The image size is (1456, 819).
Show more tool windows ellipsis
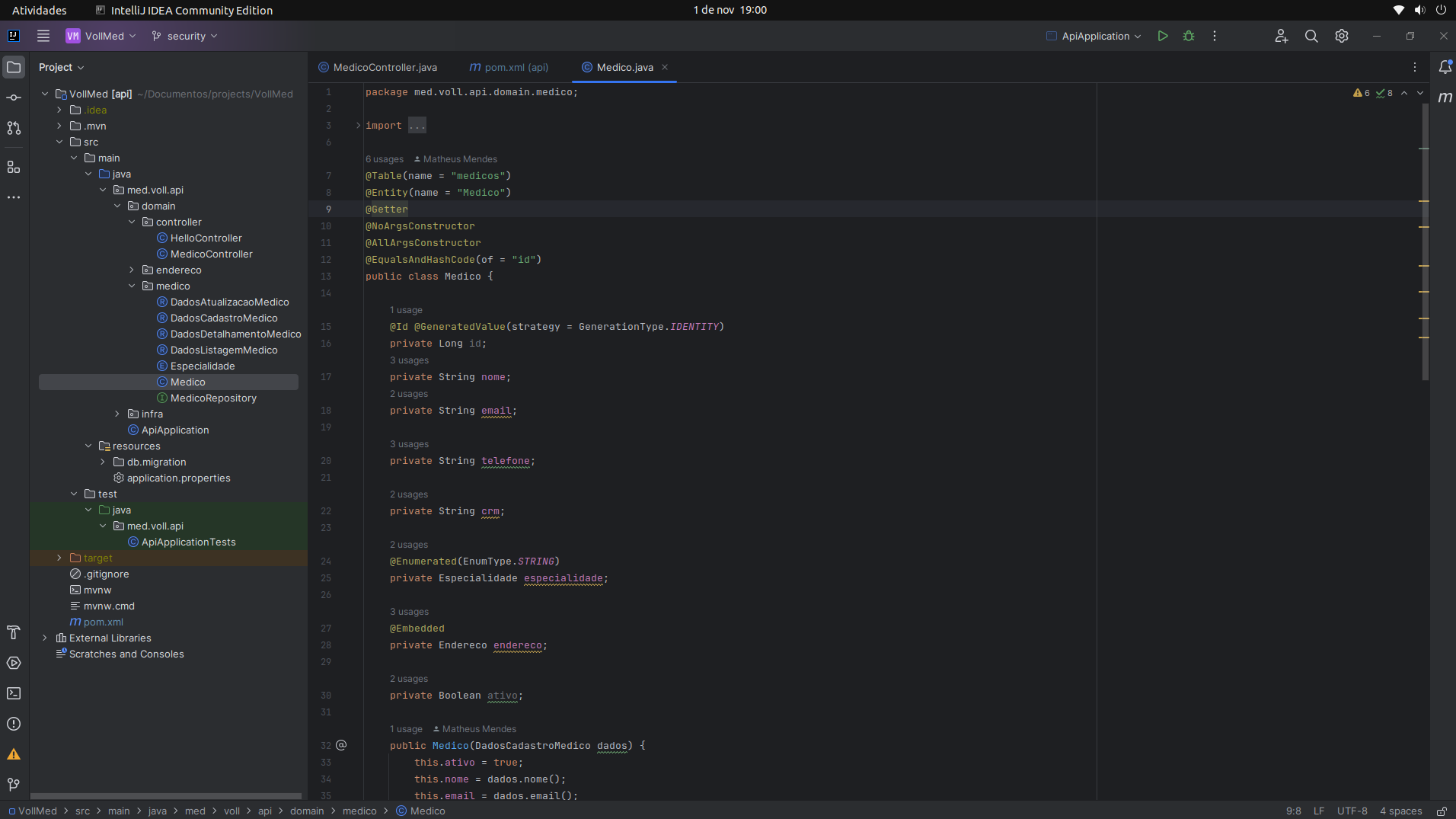pyautogui.click(x=14, y=197)
